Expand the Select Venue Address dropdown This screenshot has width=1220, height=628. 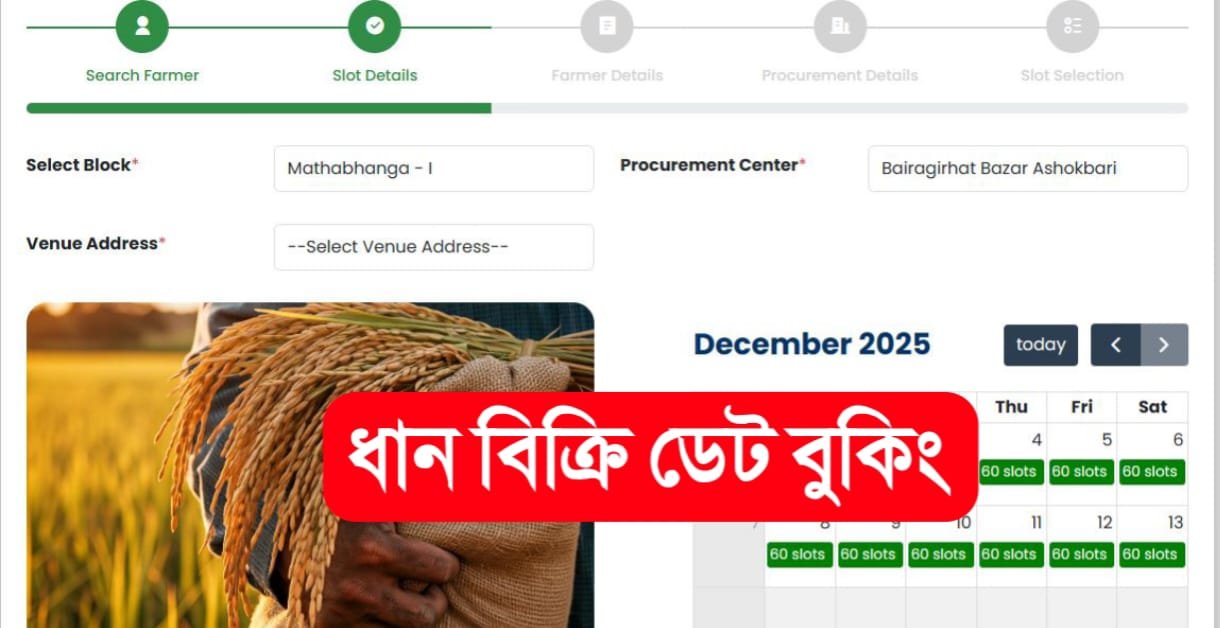(x=434, y=247)
